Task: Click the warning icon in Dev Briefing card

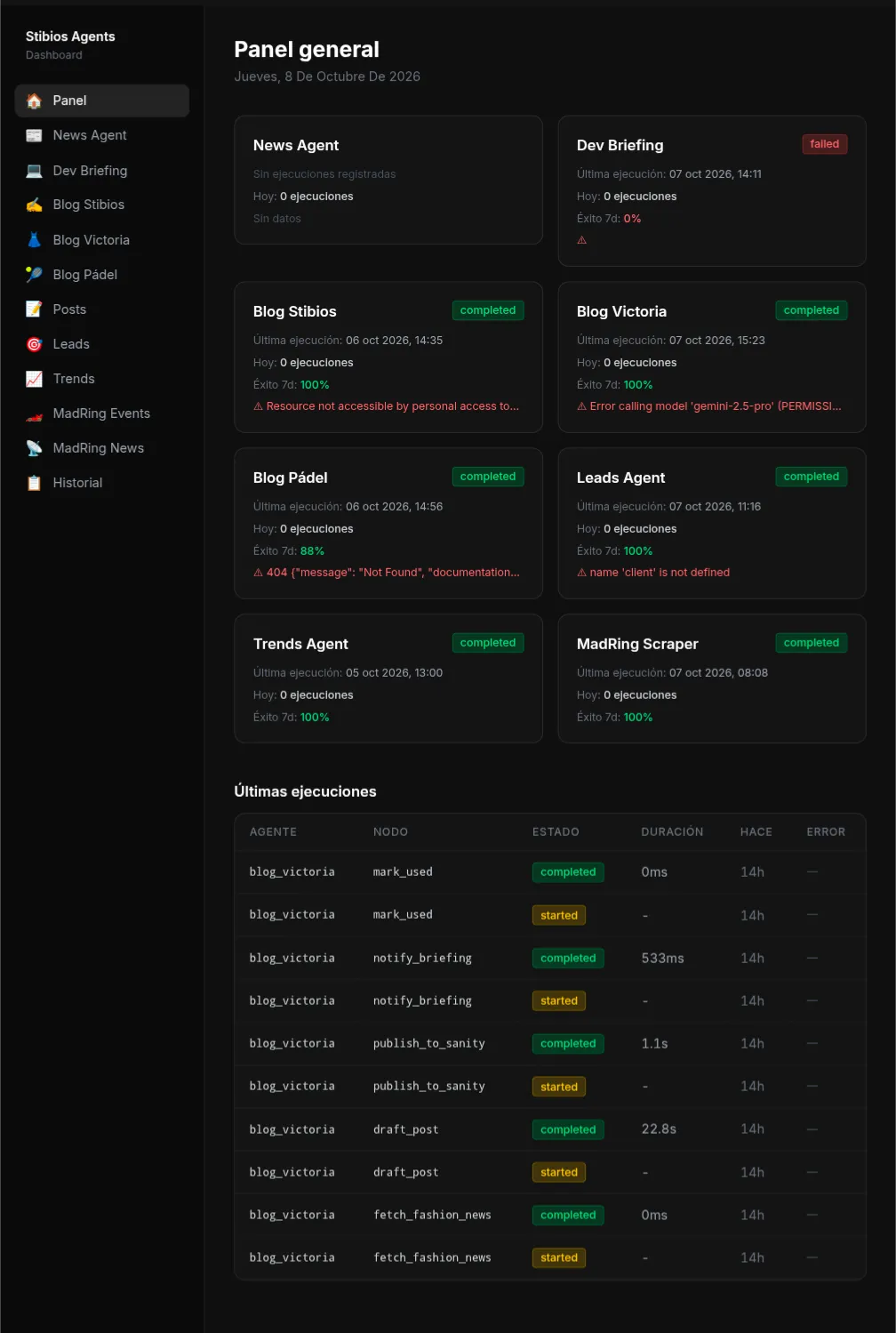Action: pos(582,240)
